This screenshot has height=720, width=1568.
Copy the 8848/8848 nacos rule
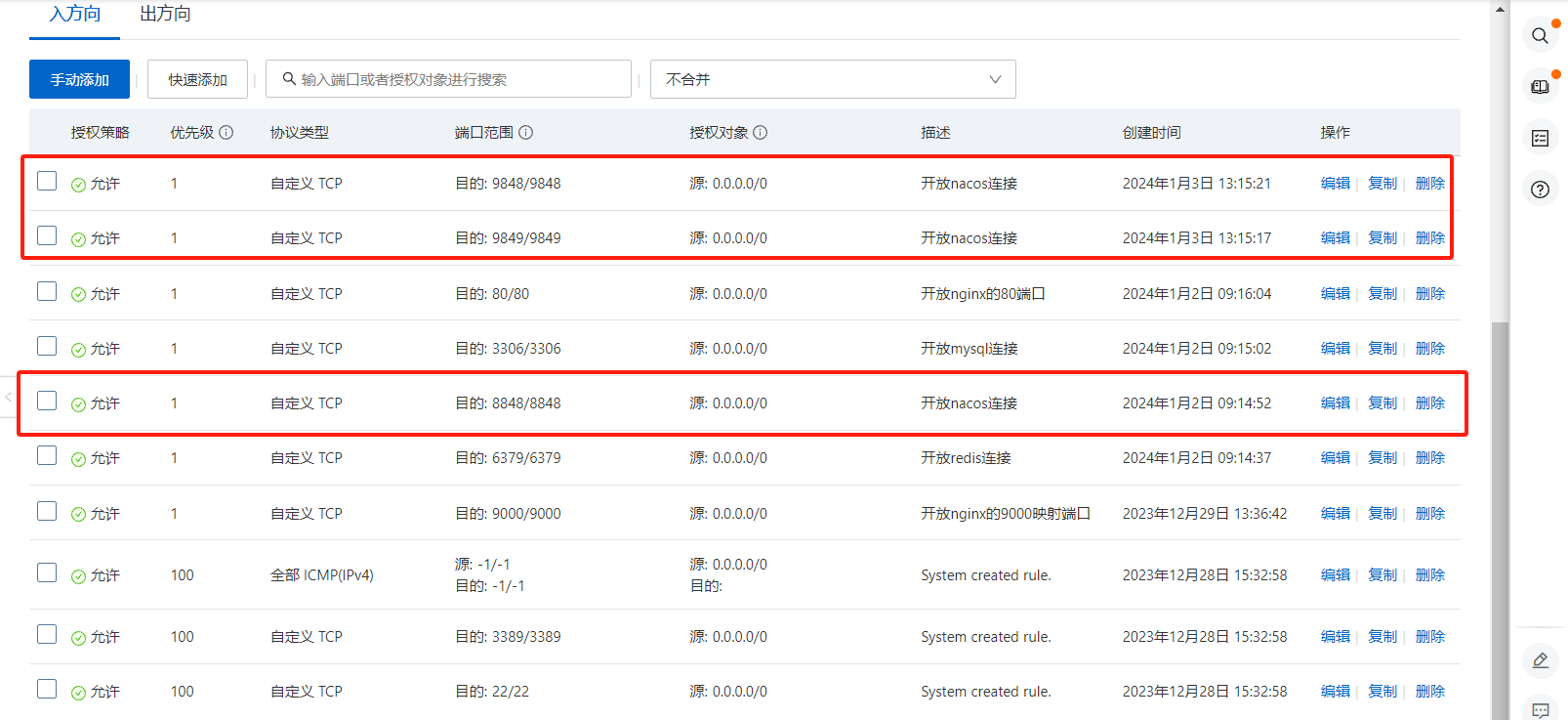(1382, 403)
